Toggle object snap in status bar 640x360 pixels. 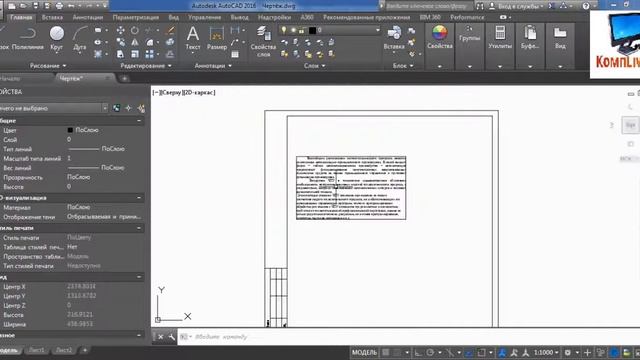[482, 352]
